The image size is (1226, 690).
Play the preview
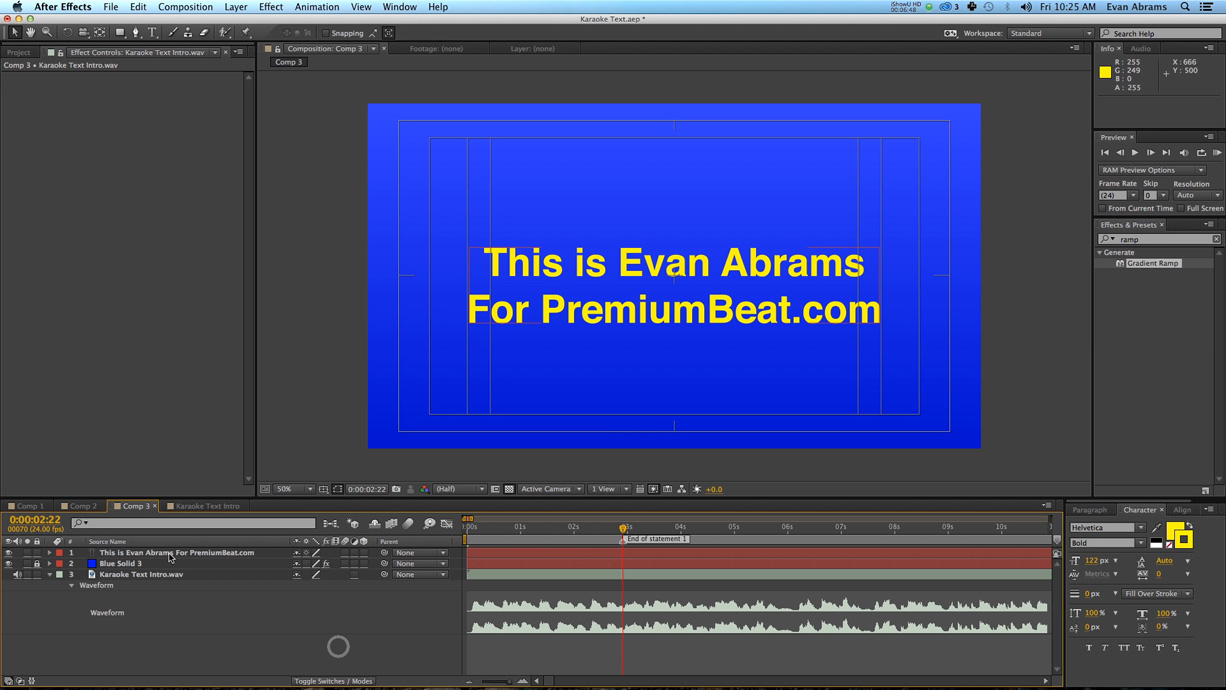coord(1135,153)
